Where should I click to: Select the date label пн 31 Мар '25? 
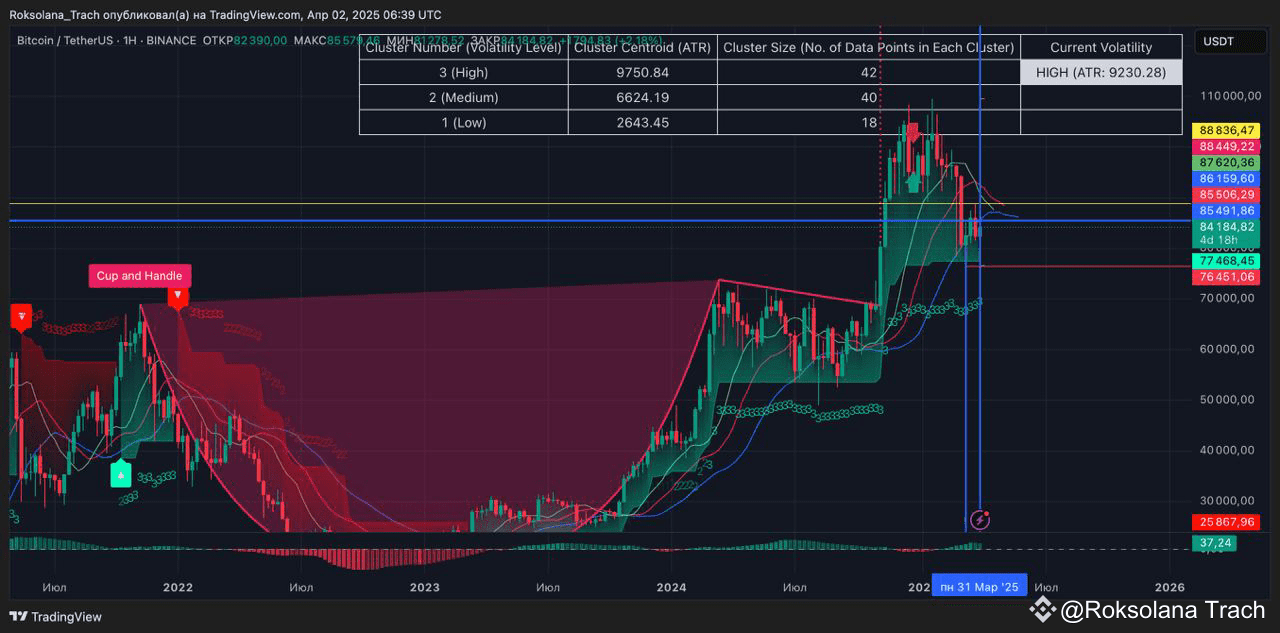(x=979, y=586)
